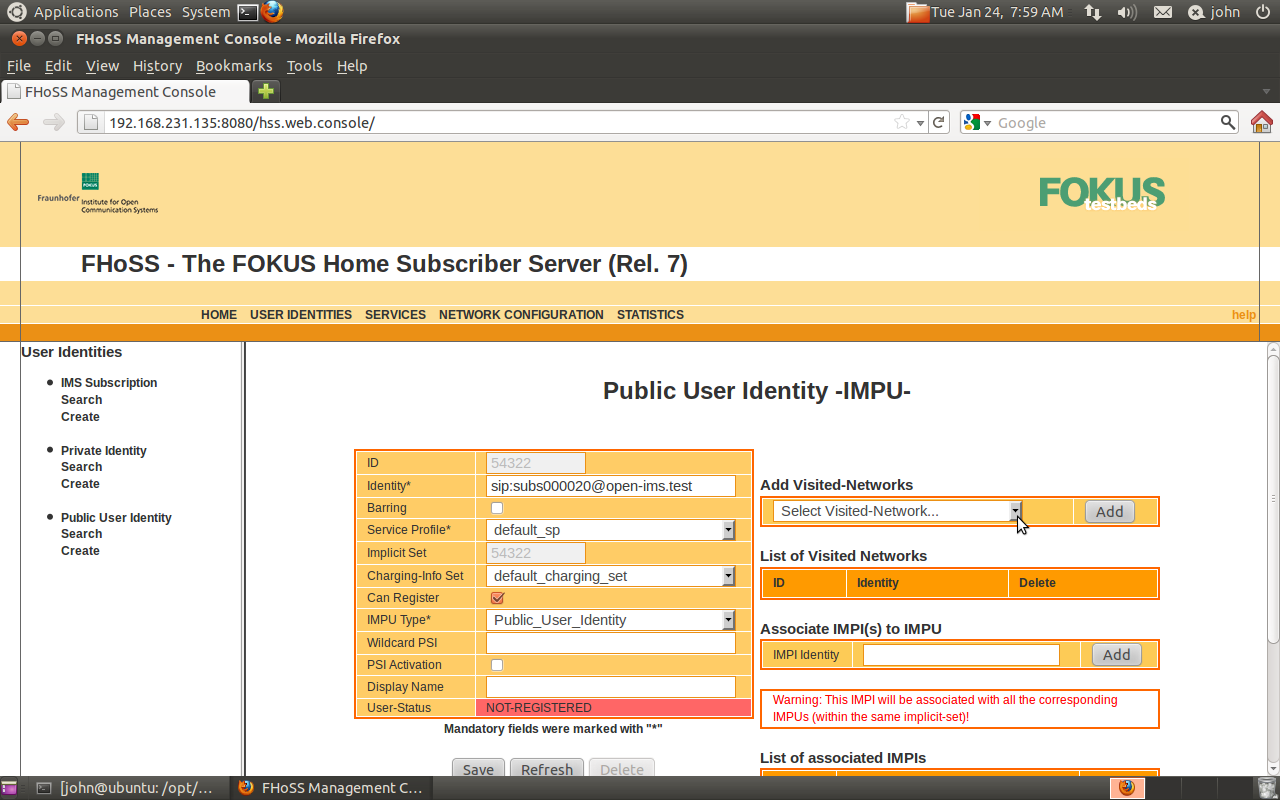The image size is (1280, 800).
Task: Open URL history dropdown arrow
Action: pos(921,123)
